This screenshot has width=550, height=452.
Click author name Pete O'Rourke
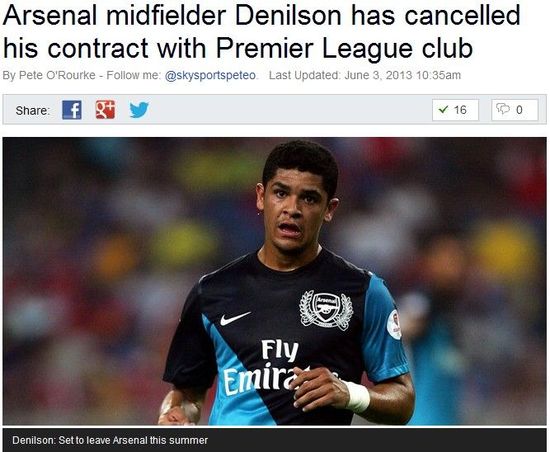click(57, 75)
